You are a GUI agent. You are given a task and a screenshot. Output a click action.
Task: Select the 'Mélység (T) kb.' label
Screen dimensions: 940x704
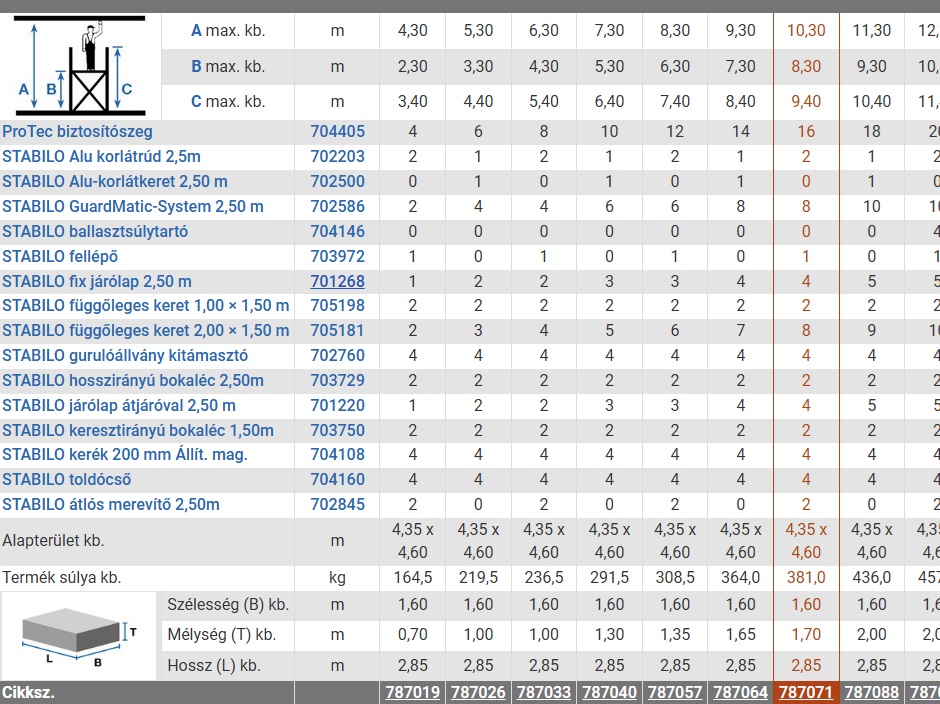tap(221, 634)
